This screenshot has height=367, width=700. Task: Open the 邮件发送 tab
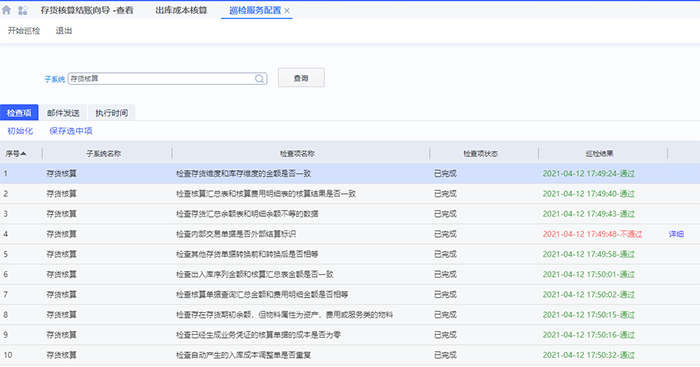pyautogui.click(x=63, y=113)
